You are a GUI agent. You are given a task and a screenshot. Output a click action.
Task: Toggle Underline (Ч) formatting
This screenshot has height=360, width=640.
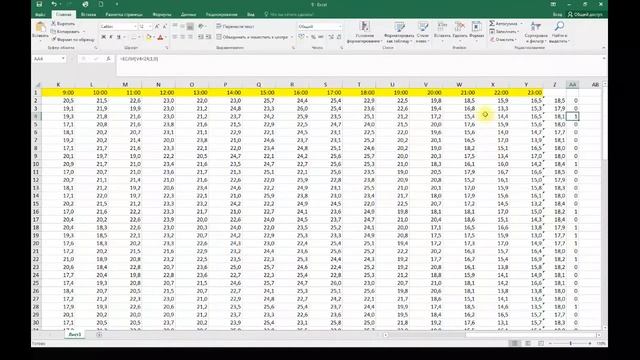pyautogui.click(x=118, y=37)
